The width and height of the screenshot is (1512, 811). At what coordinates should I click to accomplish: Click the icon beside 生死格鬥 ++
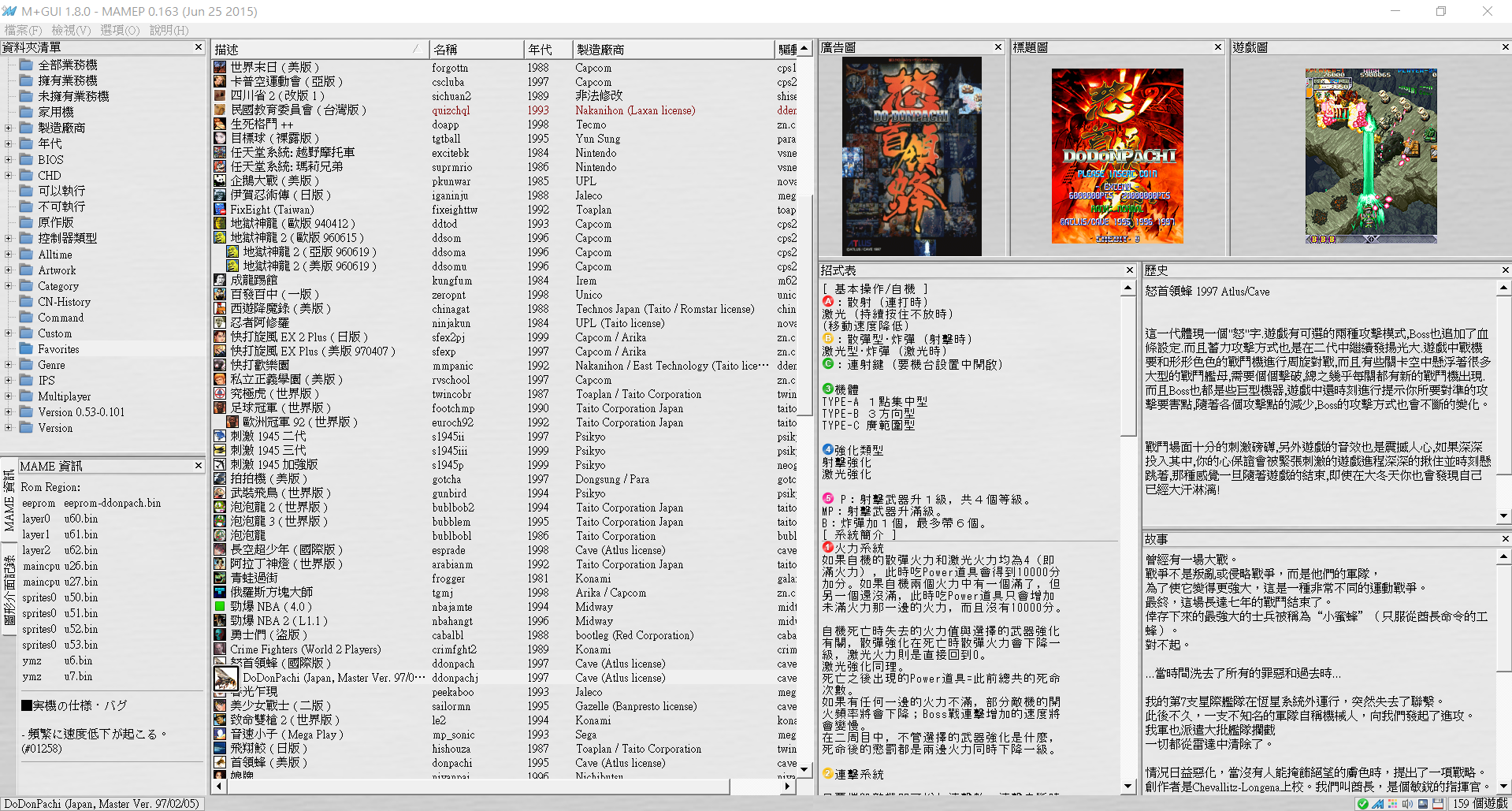[220, 125]
